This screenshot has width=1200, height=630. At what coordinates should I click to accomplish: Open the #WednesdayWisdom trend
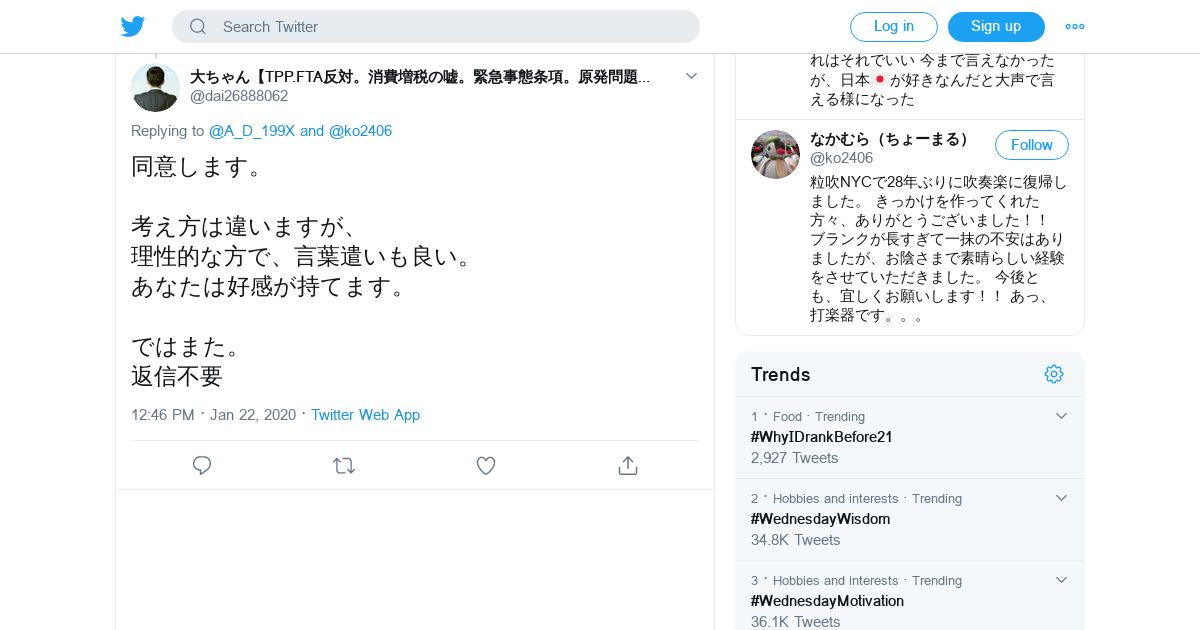pyautogui.click(x=820, y=519)
